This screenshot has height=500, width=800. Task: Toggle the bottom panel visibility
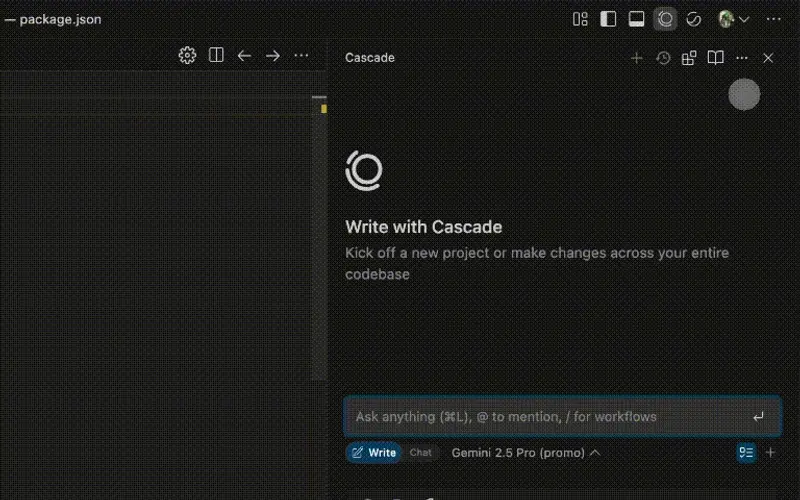636,19
